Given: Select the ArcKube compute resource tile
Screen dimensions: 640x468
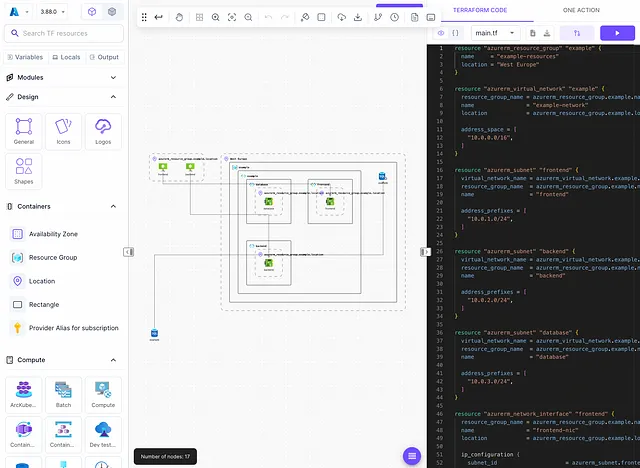Looking at the screenshot, I should coord(24,395).
